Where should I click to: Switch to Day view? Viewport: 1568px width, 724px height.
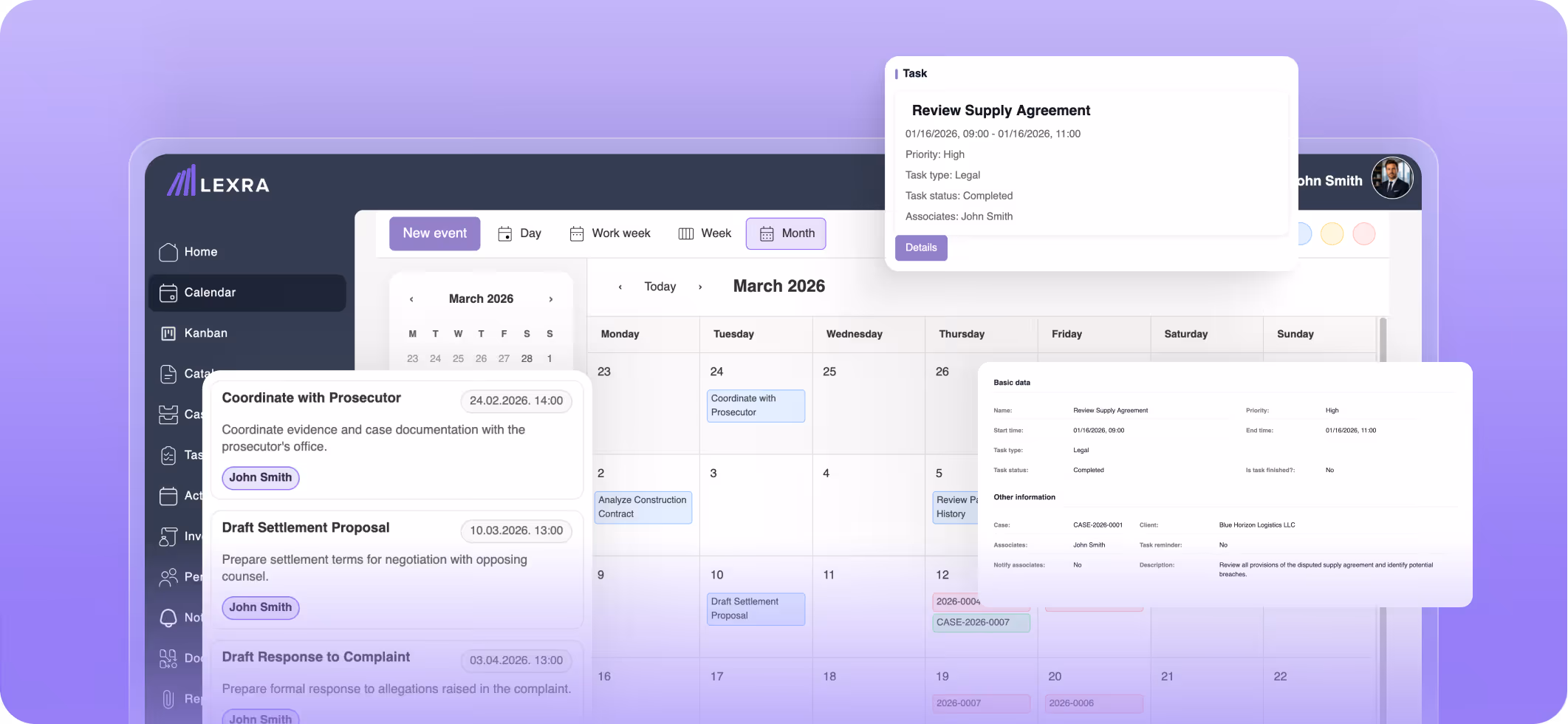tap(520, 233)
